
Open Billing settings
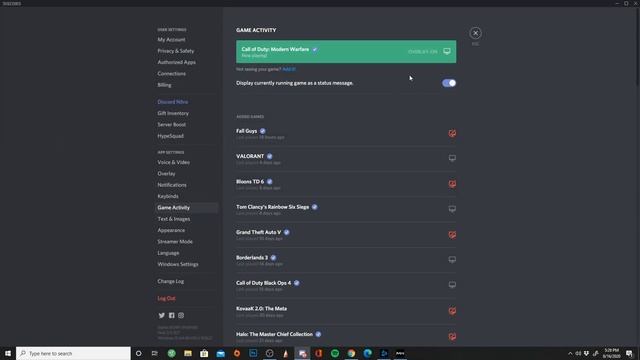coord(164,85)
